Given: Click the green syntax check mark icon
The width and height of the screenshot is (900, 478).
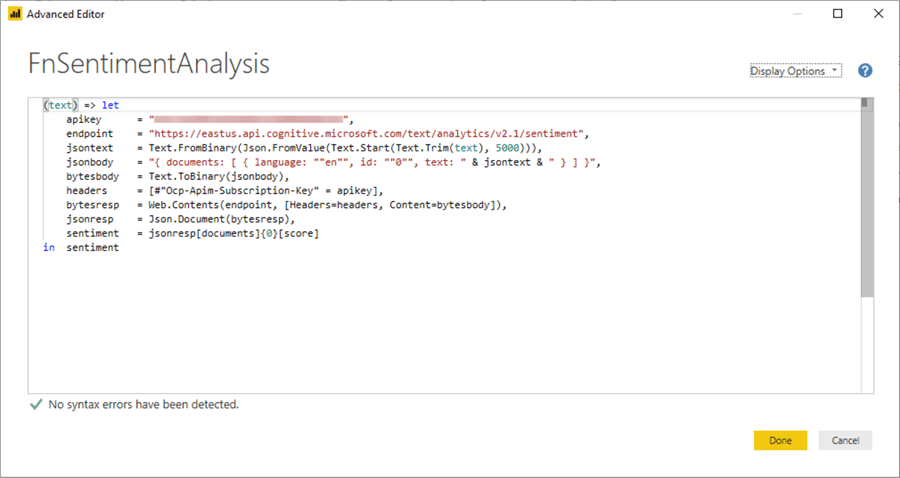Looking at the screenshot, I should pyautogui.click(x=36, y=405).
